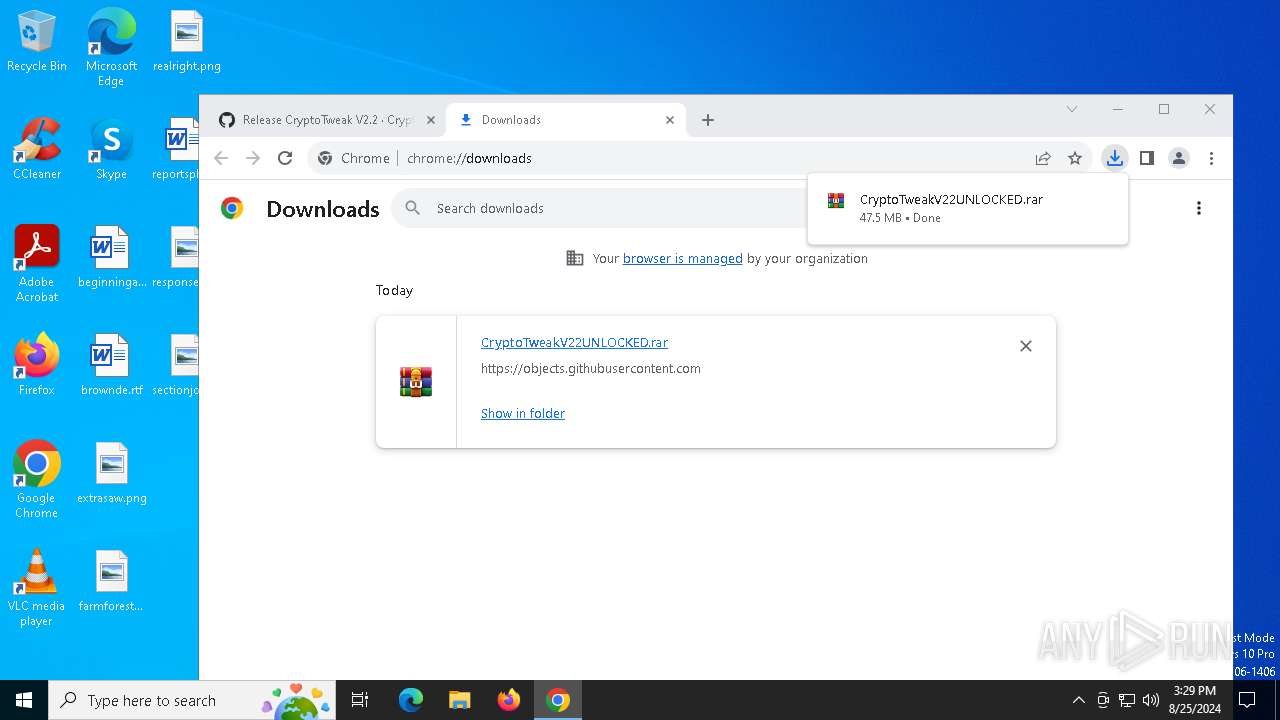1280x720 pixels.
Task: Click share page icon in address bar
Action: click(x=1043, y=158)
